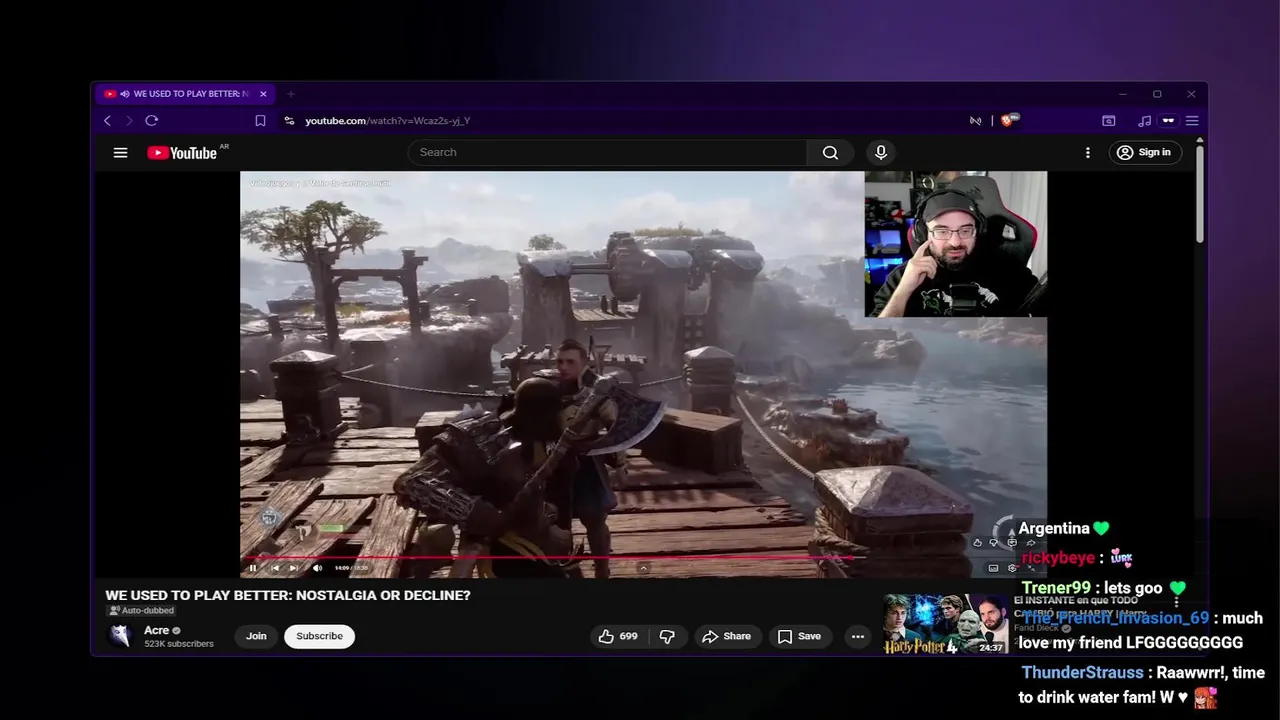1280x720 pixels.
Task: Open the music note media control
Action: [x=1145, y=121]
